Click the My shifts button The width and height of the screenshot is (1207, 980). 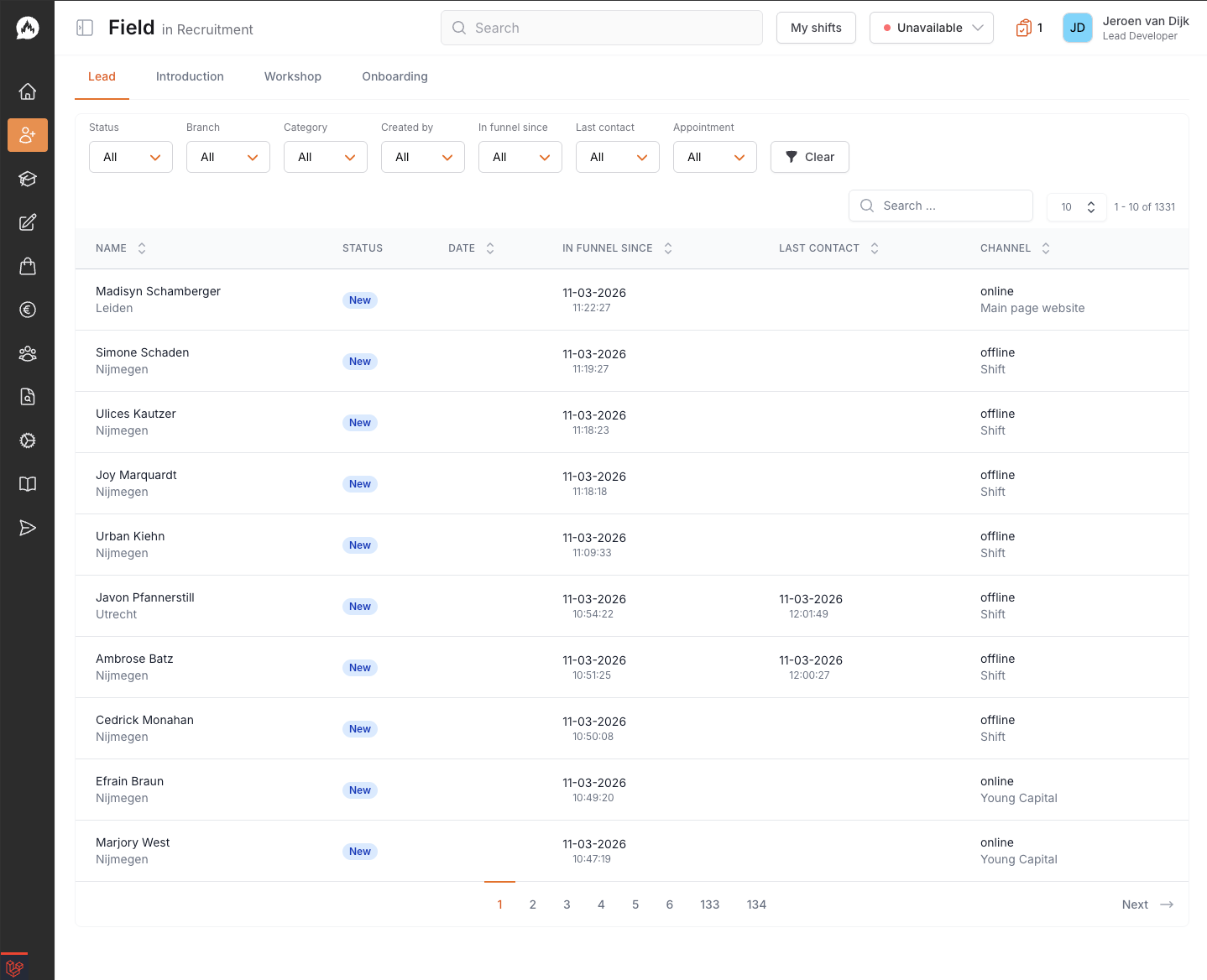816,28
